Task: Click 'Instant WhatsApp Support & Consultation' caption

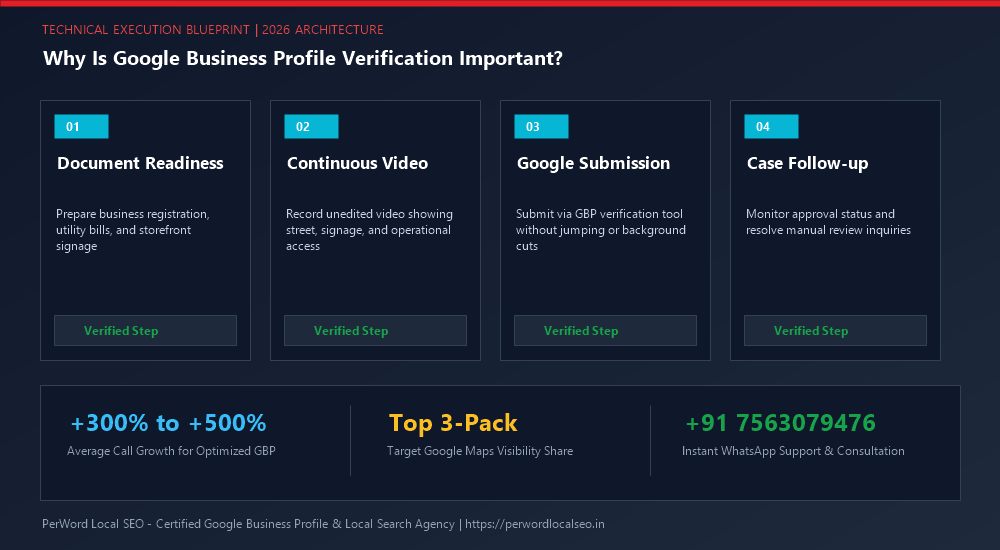Action: click(x=793, y=450)
